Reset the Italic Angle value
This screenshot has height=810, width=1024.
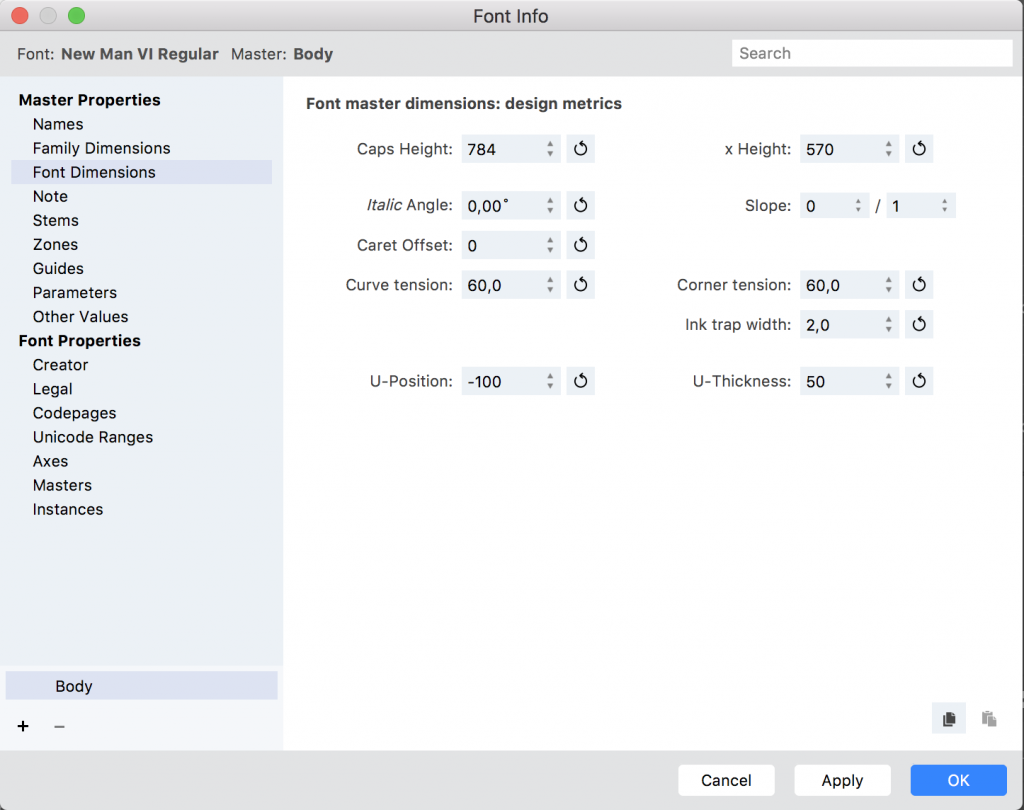coord(580,205)
